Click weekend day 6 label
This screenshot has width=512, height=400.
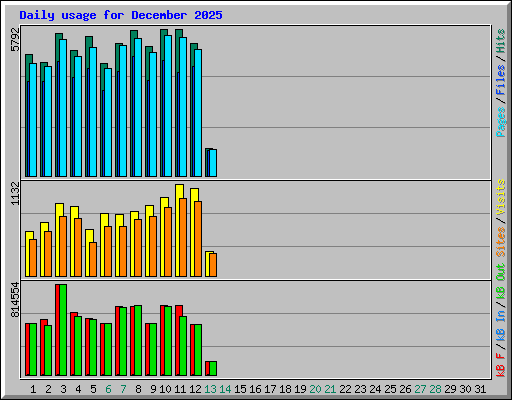tap(108, 389)
